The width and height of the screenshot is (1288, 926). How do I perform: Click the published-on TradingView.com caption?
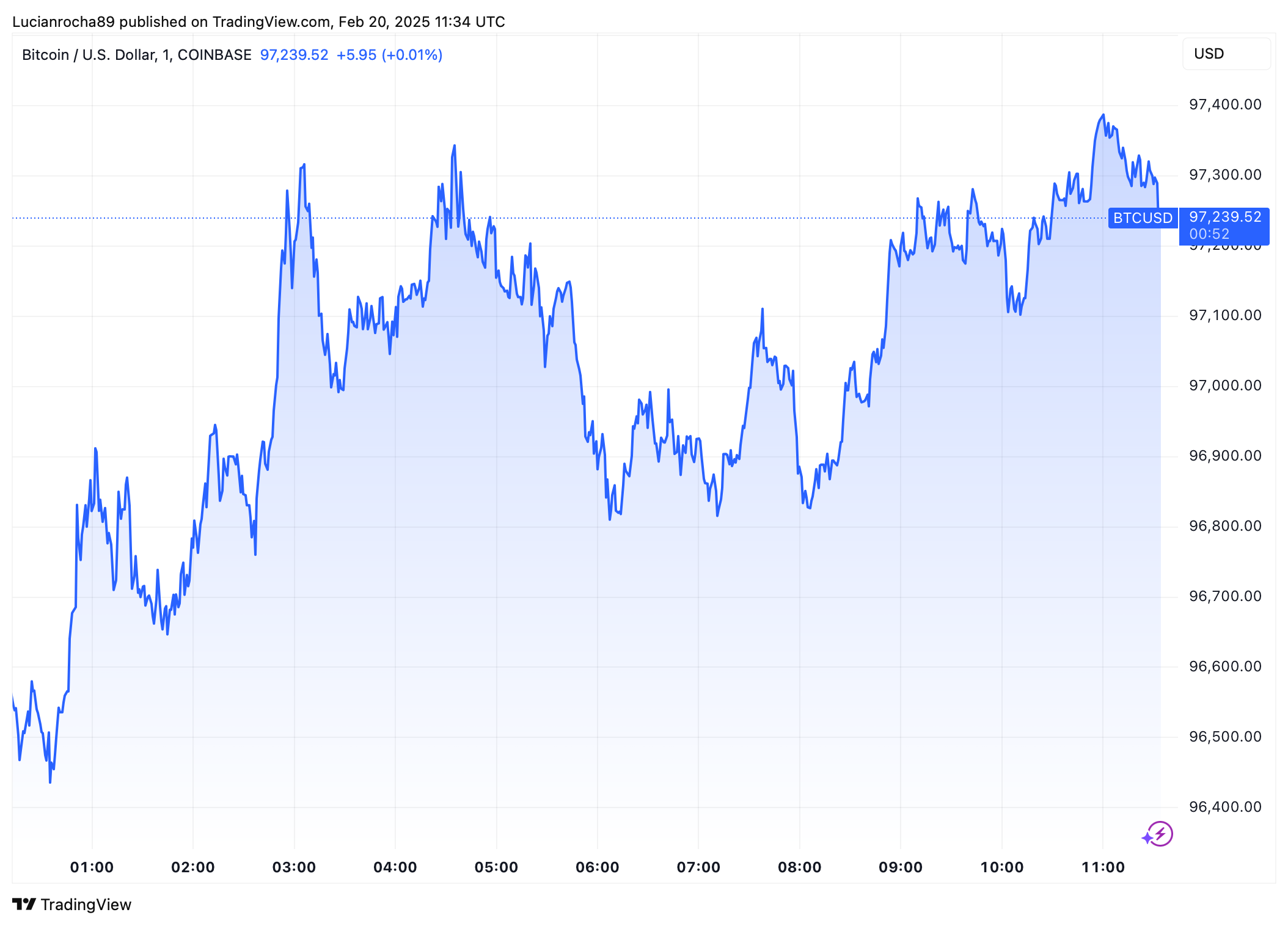(258, 22)
